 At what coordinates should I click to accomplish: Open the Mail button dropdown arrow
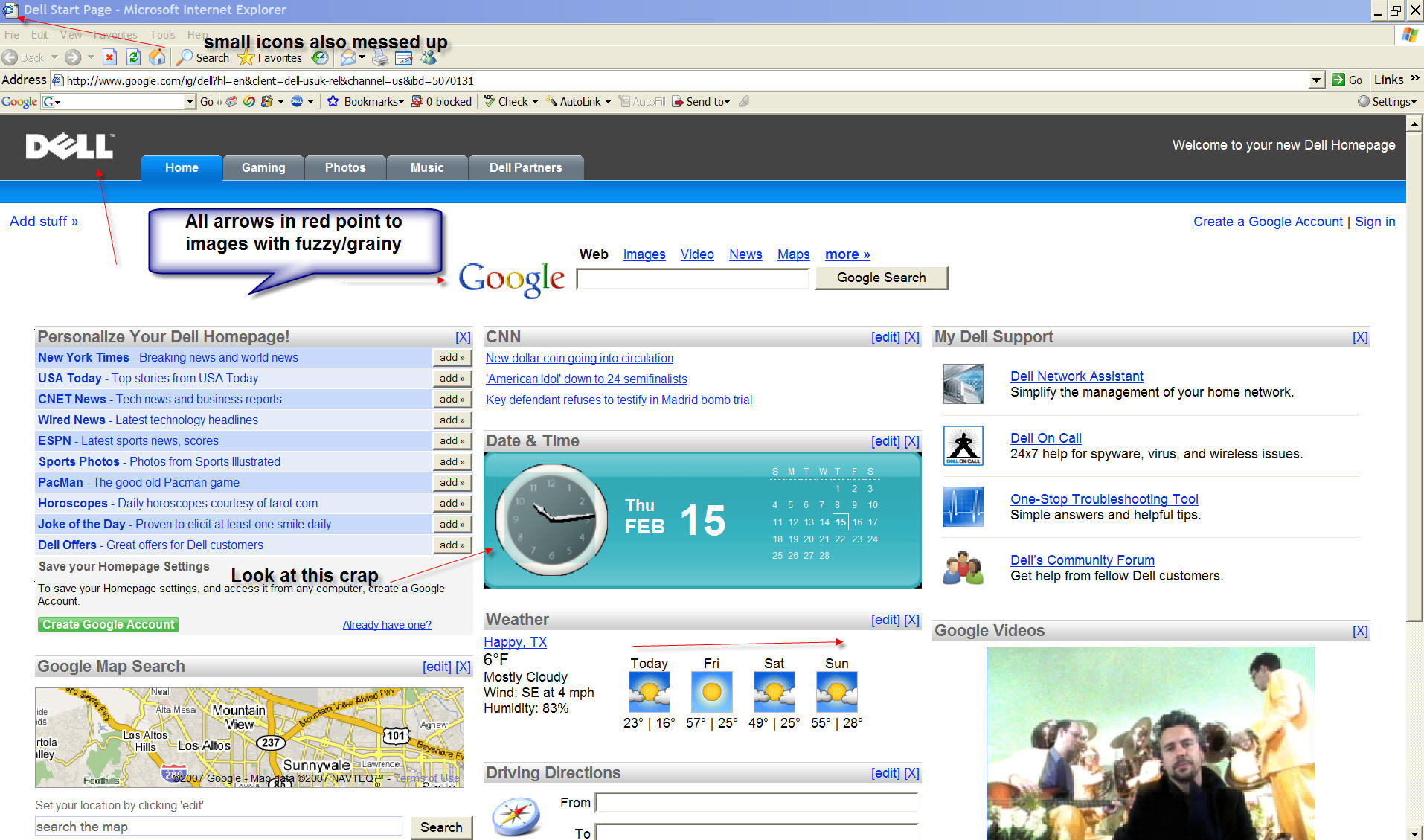point(362,57)
